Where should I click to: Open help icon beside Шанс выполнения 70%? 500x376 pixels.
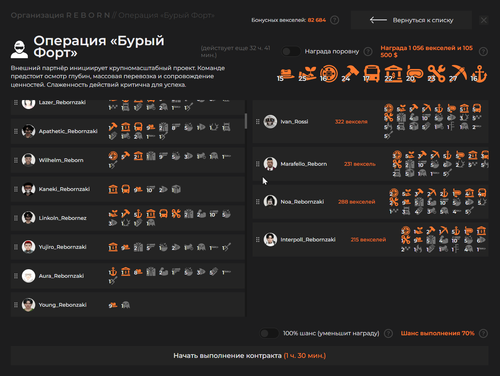point(483,333)
